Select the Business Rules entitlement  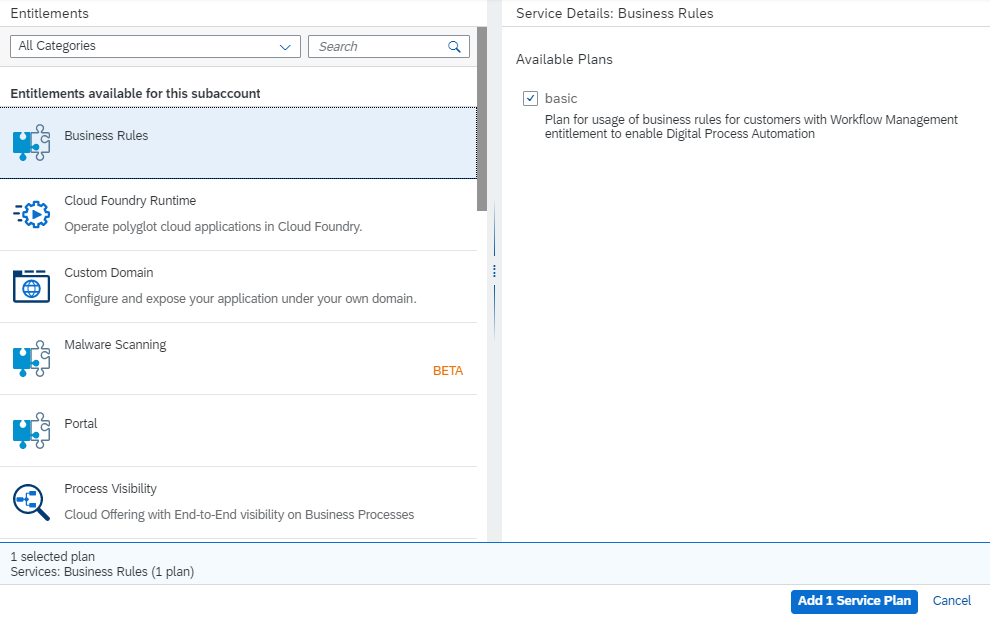tap(239, 143)
